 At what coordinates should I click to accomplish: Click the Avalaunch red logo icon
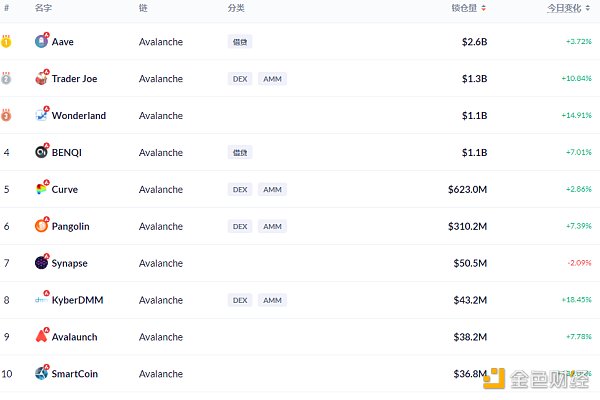[41, 337]
